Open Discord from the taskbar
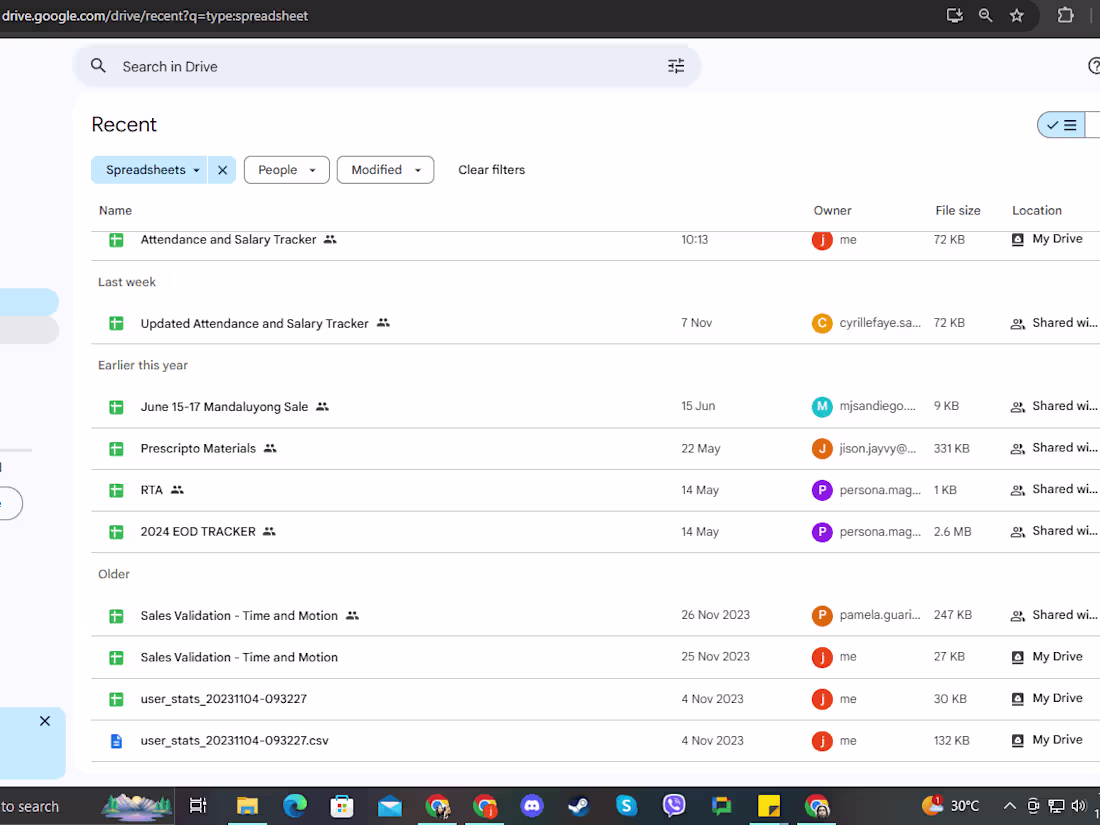Screen dimensions: 1100x825 (531, 806)
